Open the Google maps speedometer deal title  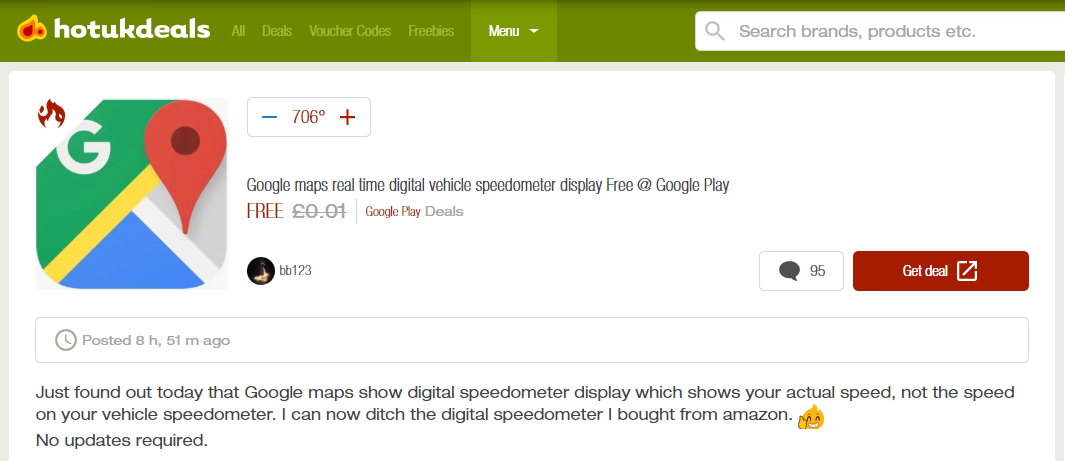click(488, 185)
